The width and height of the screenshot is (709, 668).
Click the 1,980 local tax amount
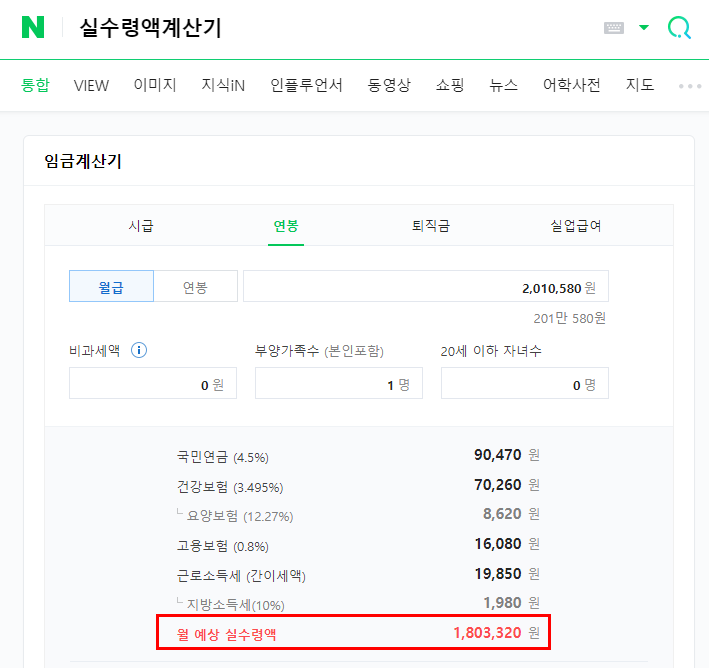point(502,602)
